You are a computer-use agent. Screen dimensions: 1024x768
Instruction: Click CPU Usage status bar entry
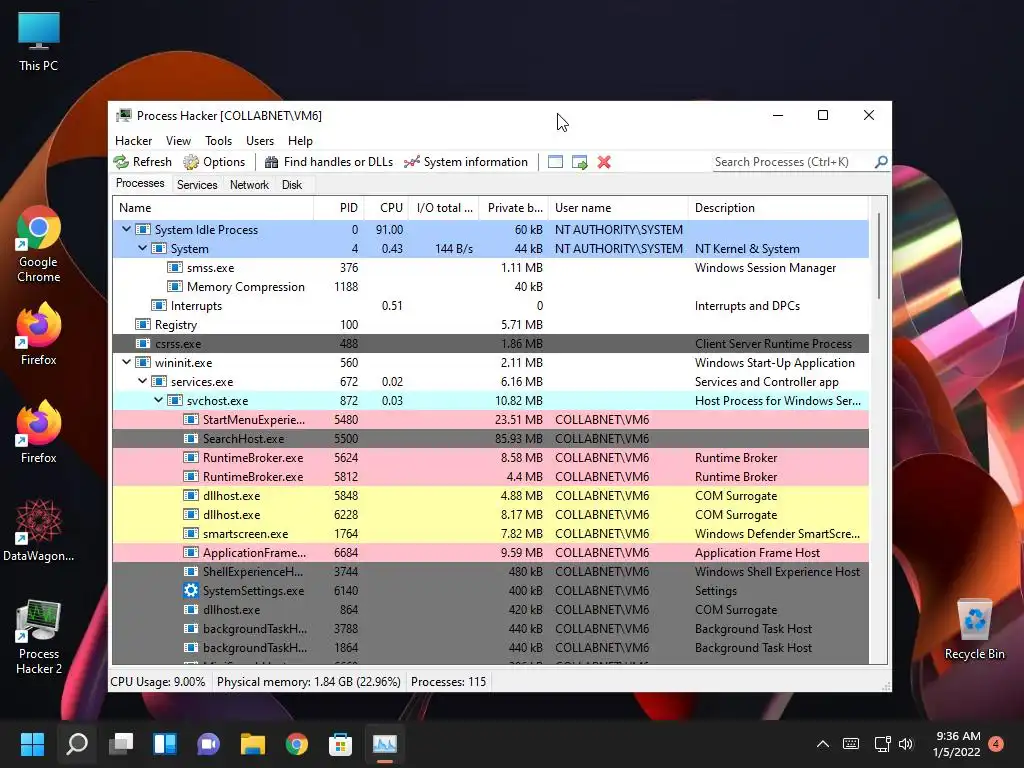pos(158,682)
